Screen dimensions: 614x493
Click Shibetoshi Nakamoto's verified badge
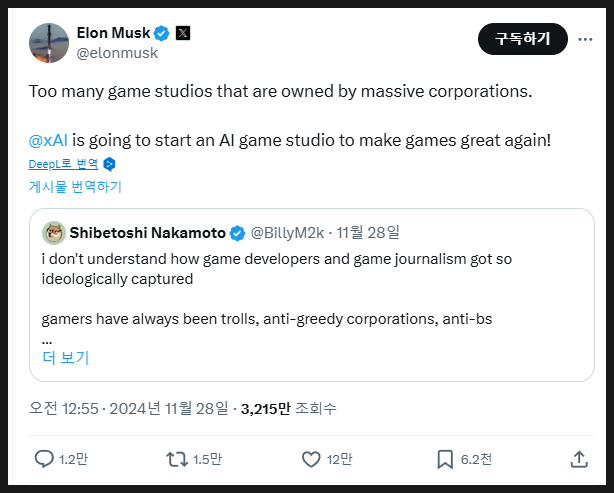tap(238, 233)
